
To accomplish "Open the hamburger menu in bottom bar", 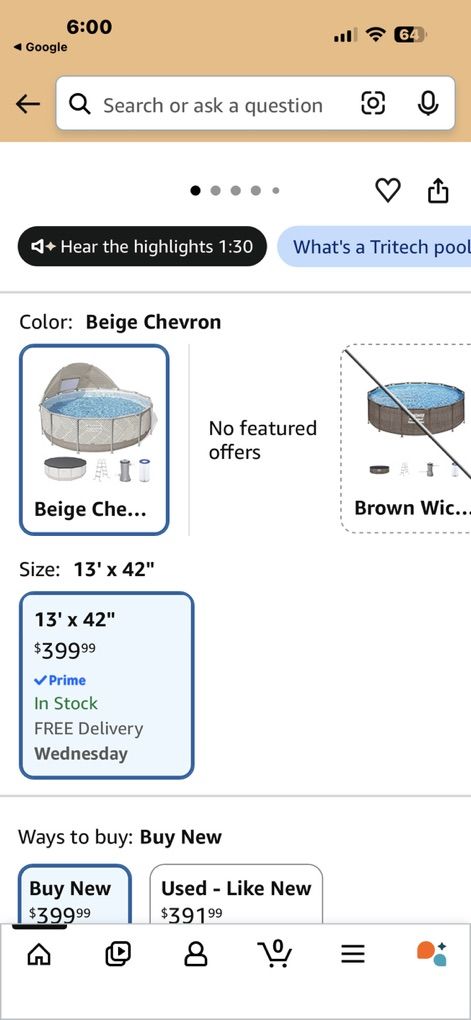I will click(353, 954).
